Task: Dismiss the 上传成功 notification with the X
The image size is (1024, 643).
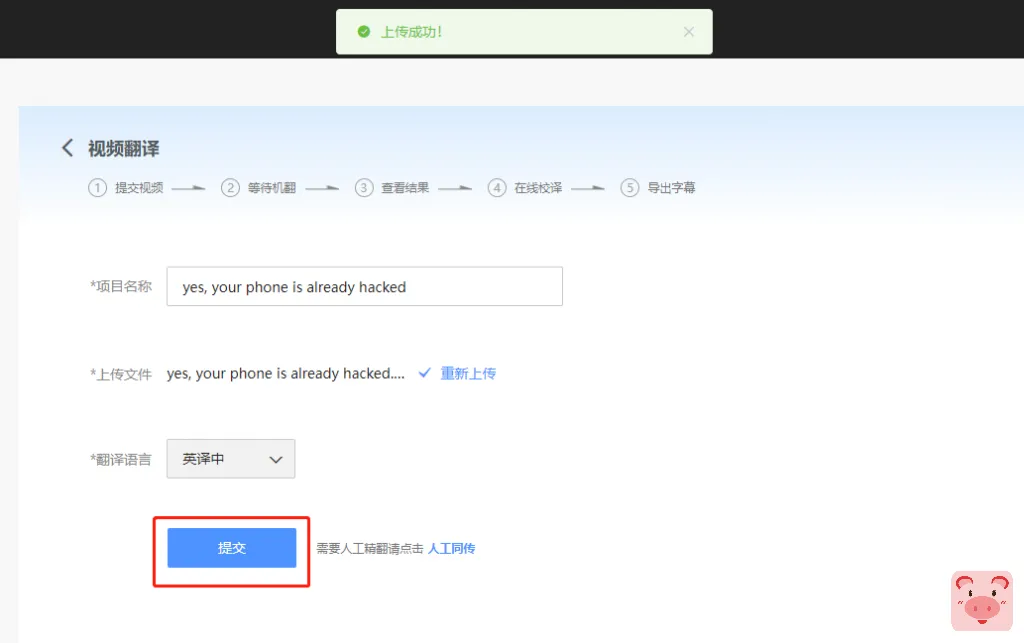Action: coord(688,32)
